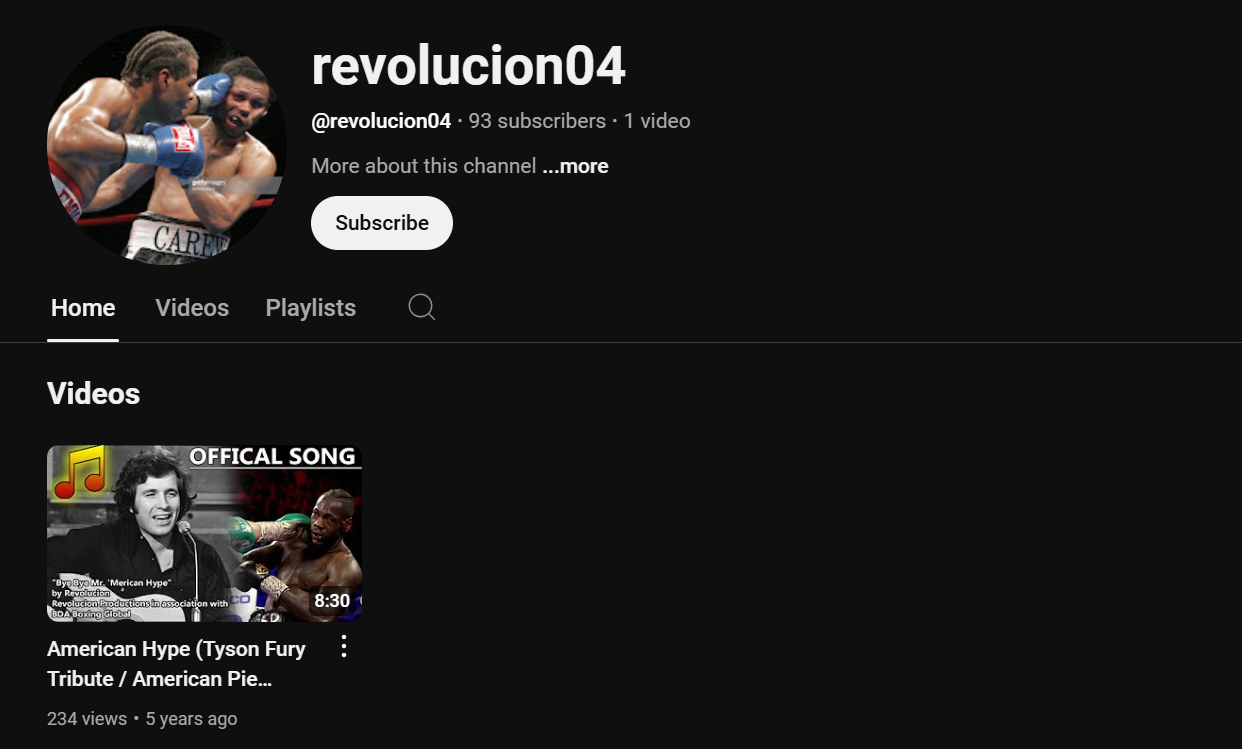Open the 'American Hype (Tyson Fury Tribute' title link
1242x749 pixels.
click(177, 664)
